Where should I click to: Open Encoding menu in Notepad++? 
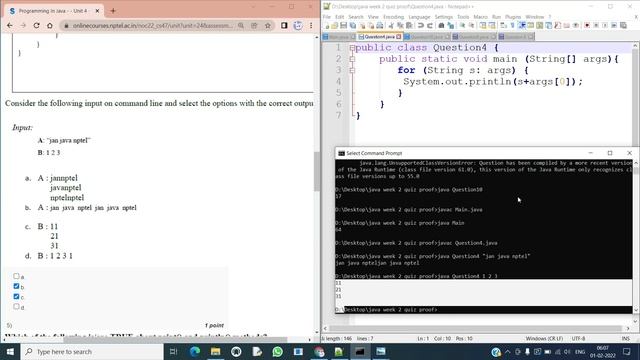[393, 17]
